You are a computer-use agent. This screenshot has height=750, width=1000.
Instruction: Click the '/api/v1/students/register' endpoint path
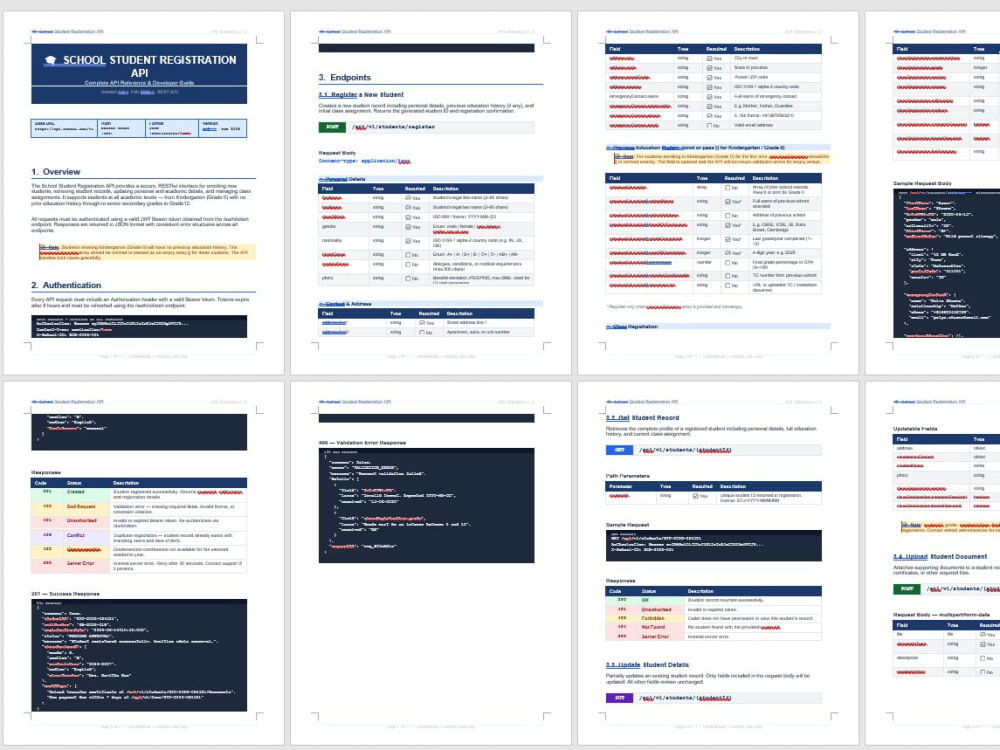393,127
